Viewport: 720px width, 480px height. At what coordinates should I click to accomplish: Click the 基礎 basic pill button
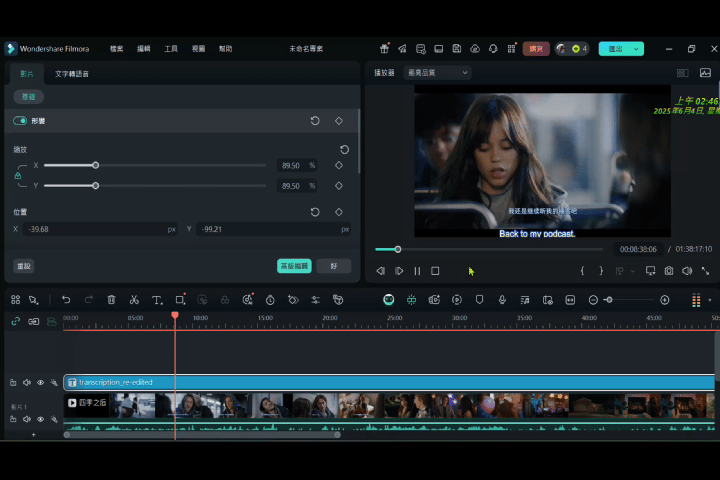click(28, 97)
